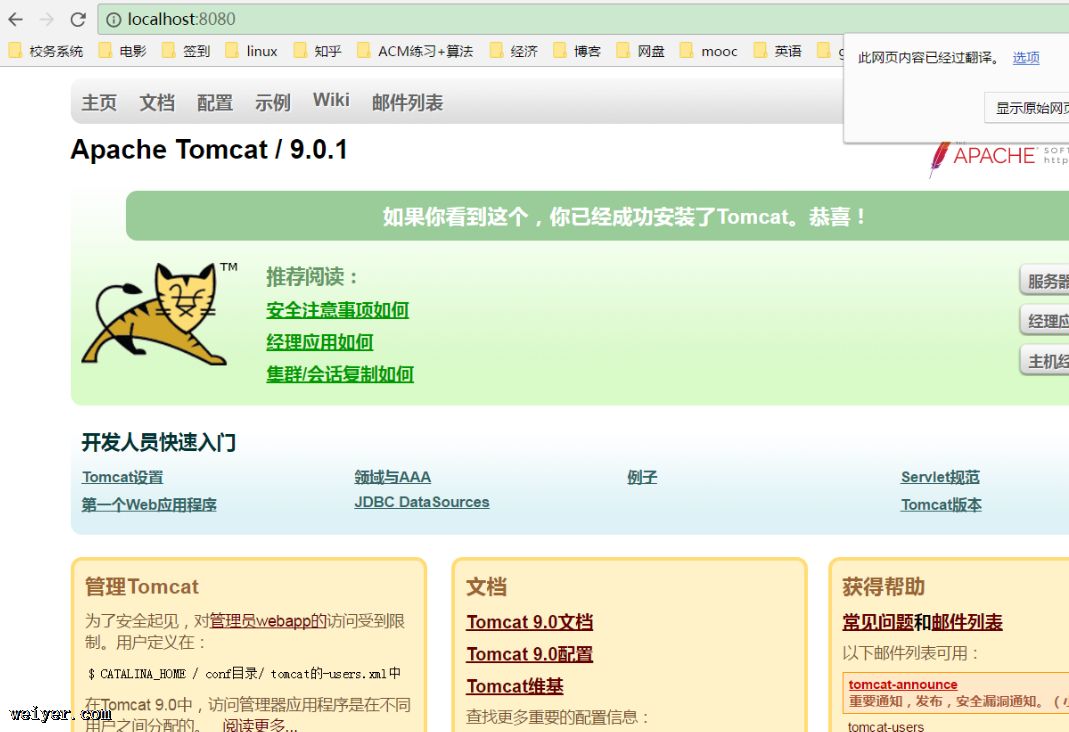Click the browser forward arrow

[46, 19]
